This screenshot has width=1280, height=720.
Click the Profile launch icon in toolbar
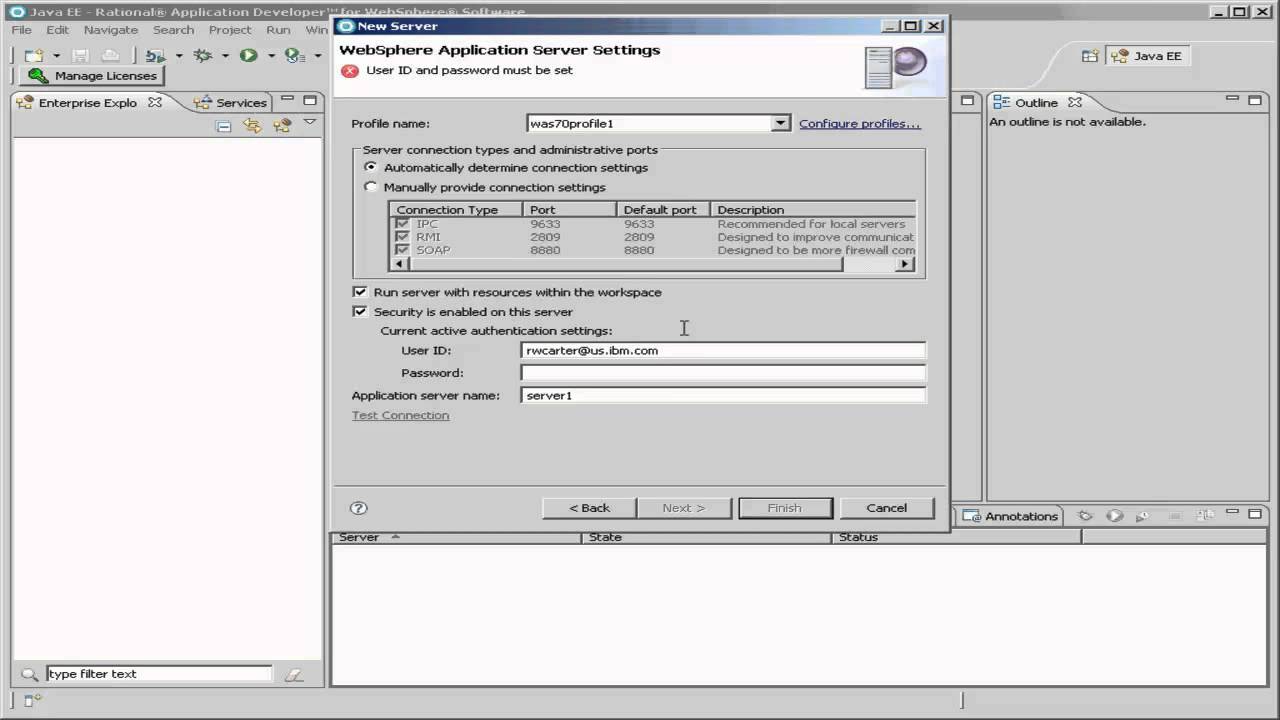[155, 56]
